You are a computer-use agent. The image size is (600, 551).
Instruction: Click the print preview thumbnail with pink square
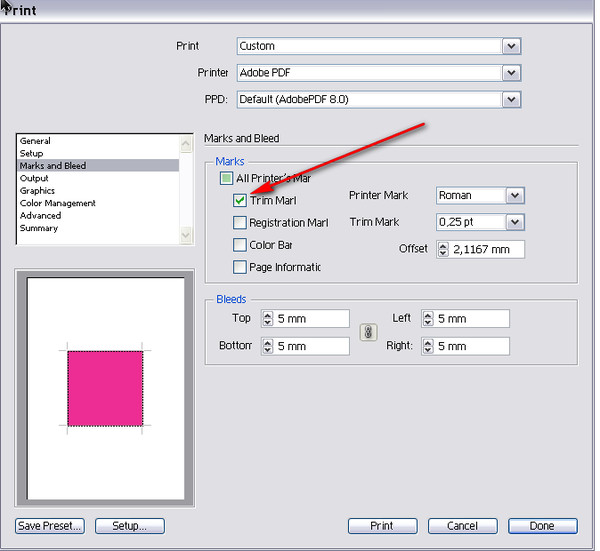pos(105,388)
